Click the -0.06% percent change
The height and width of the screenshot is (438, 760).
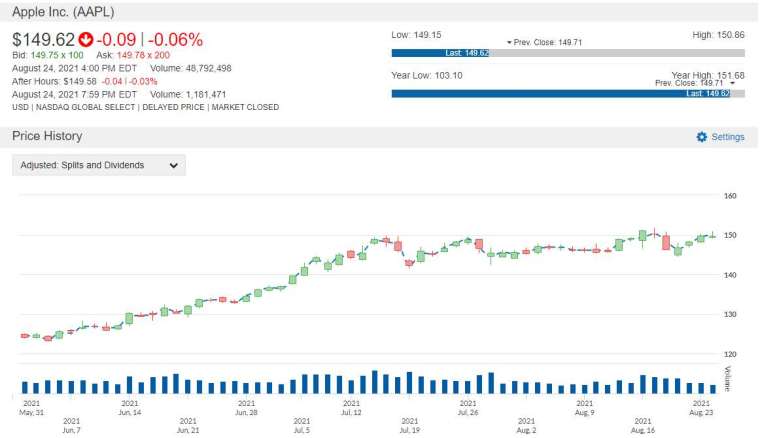[175, 40]
